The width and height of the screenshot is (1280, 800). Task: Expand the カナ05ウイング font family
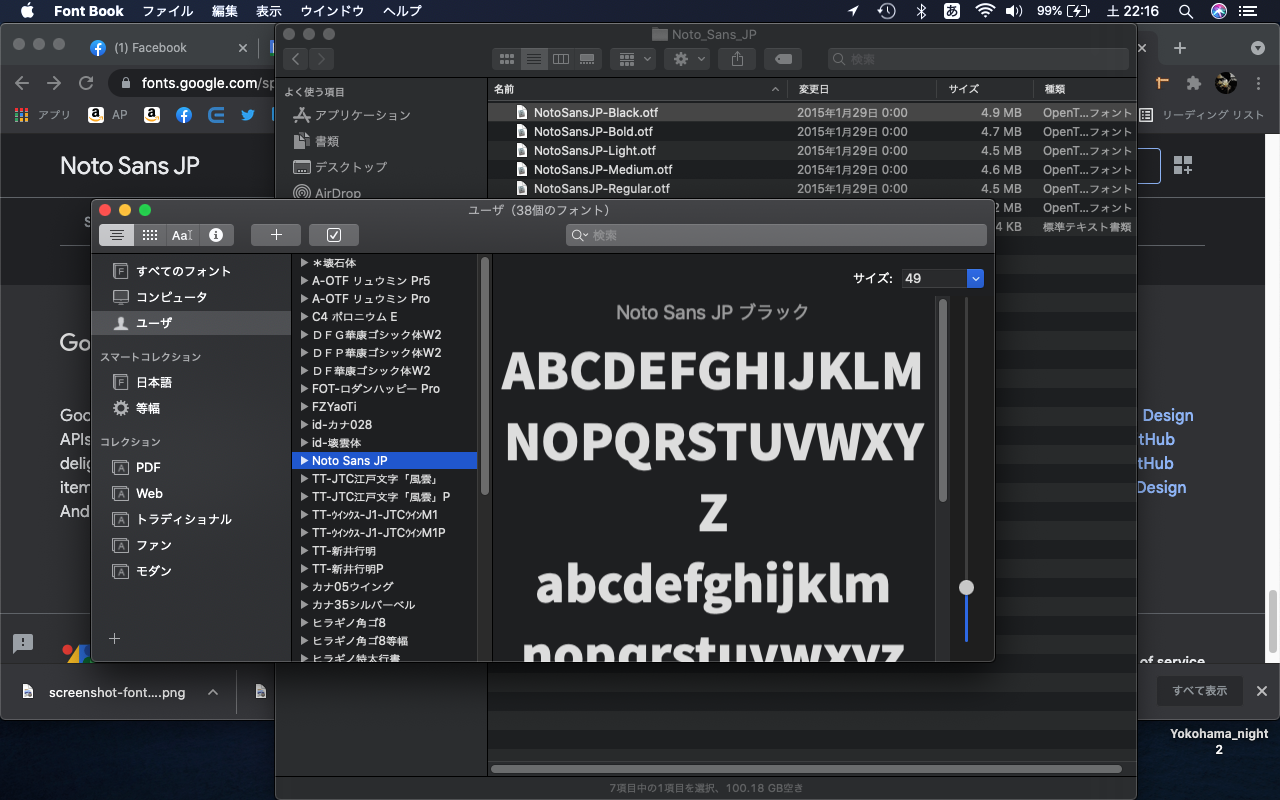[304, 587]
